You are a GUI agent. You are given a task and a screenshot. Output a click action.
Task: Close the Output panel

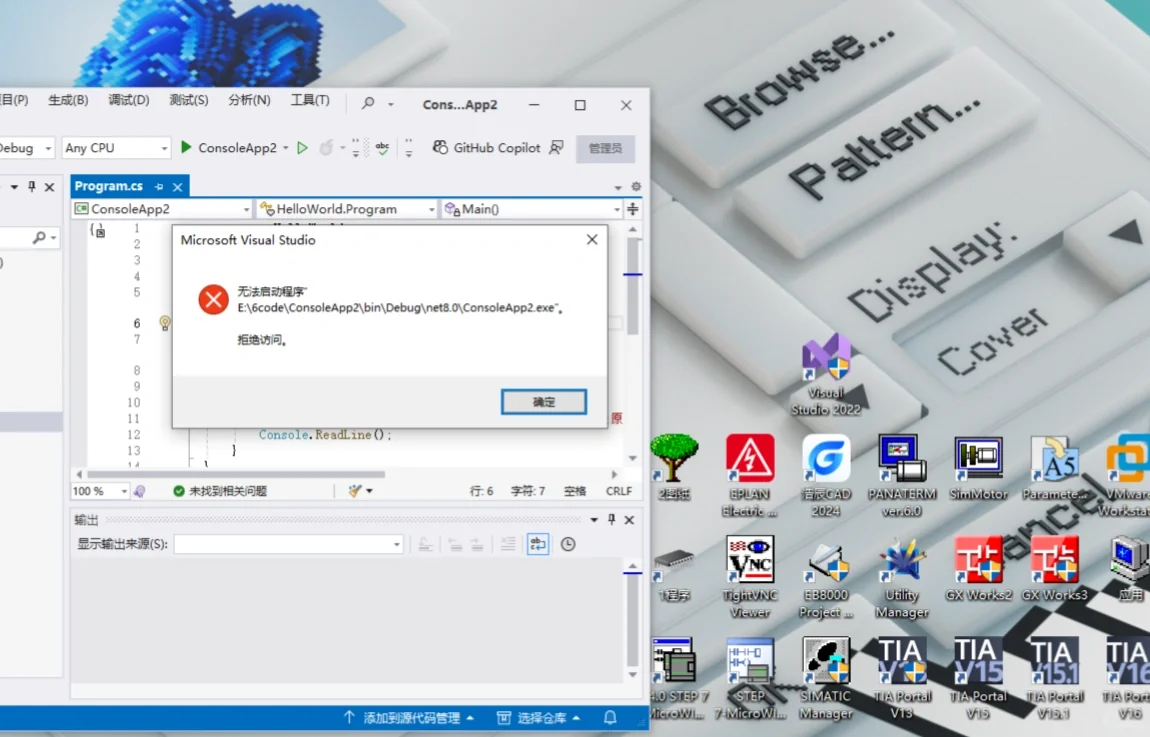click(629, 520)
